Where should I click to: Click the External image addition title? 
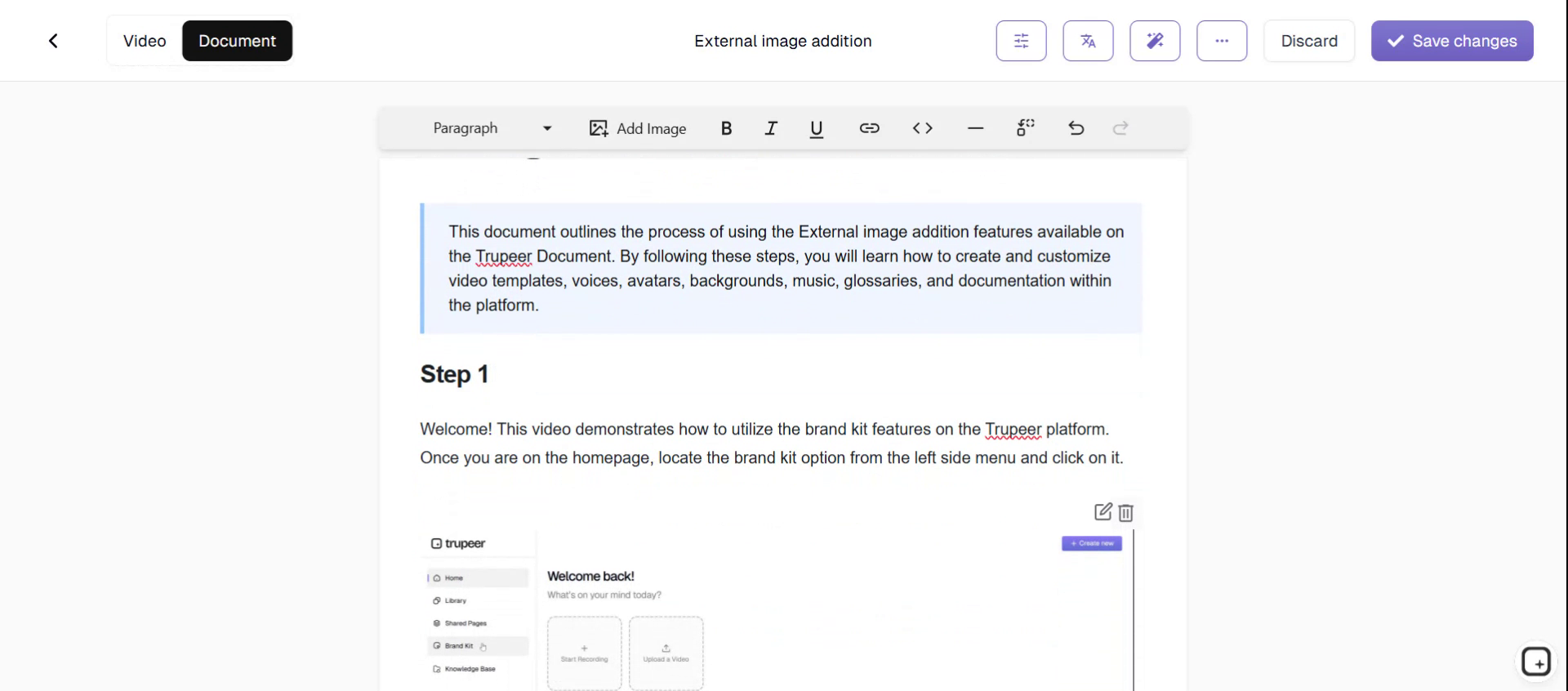pos(782,41)
